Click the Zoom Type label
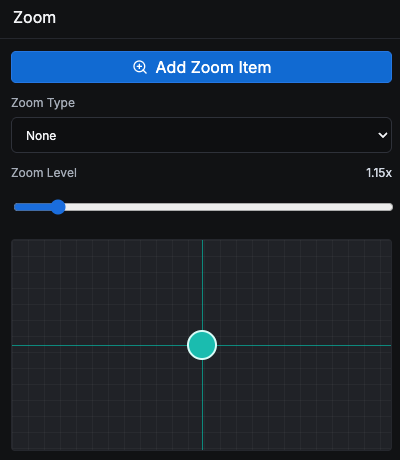This screenshot has width=400, height=460. tap(43, 103)
